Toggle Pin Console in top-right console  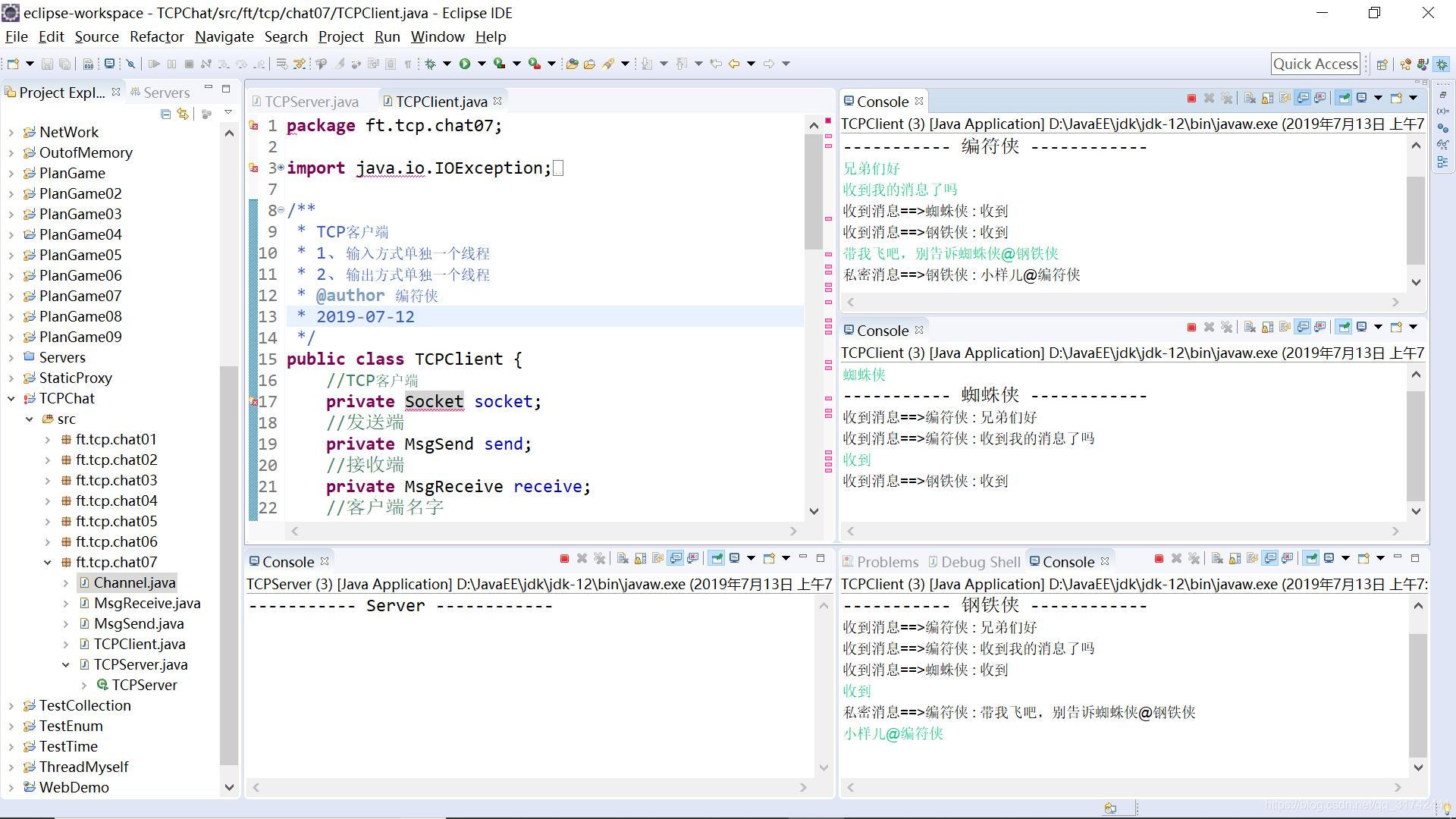click(x=1343, y=98)
